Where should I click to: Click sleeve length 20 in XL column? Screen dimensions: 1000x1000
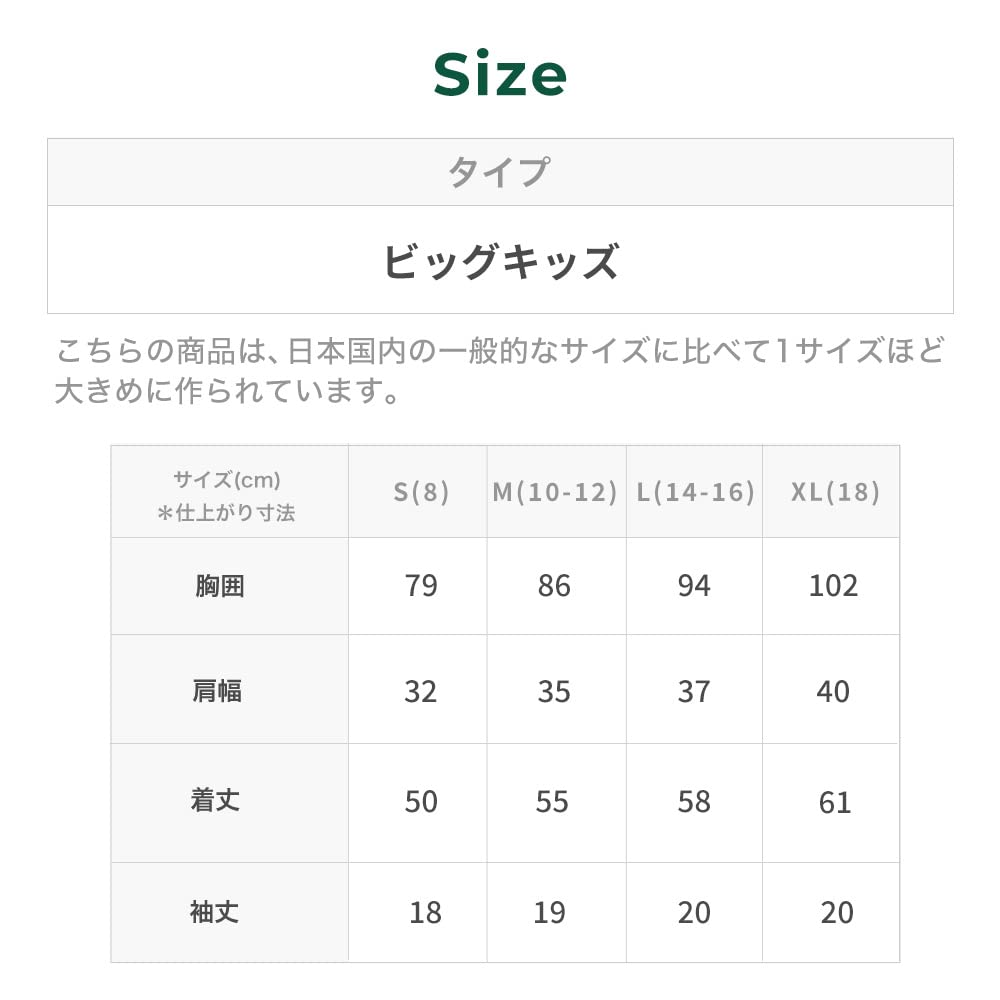tap(837, 912)
